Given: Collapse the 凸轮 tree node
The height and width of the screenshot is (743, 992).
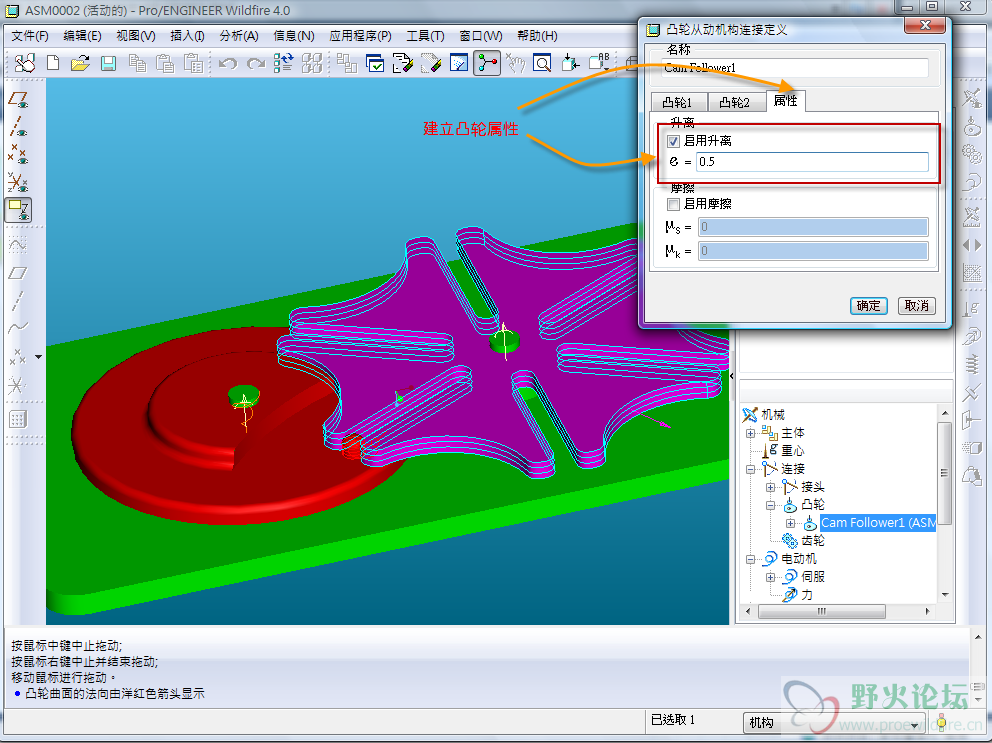Looking at the screenshot, I should point(771,506).
